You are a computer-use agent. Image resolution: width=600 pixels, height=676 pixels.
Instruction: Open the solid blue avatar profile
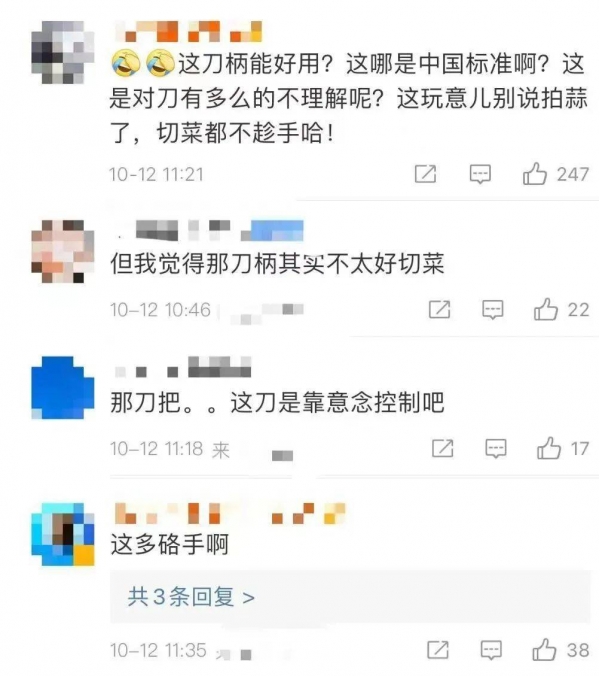pyautogui.click(x=63, y=388)
